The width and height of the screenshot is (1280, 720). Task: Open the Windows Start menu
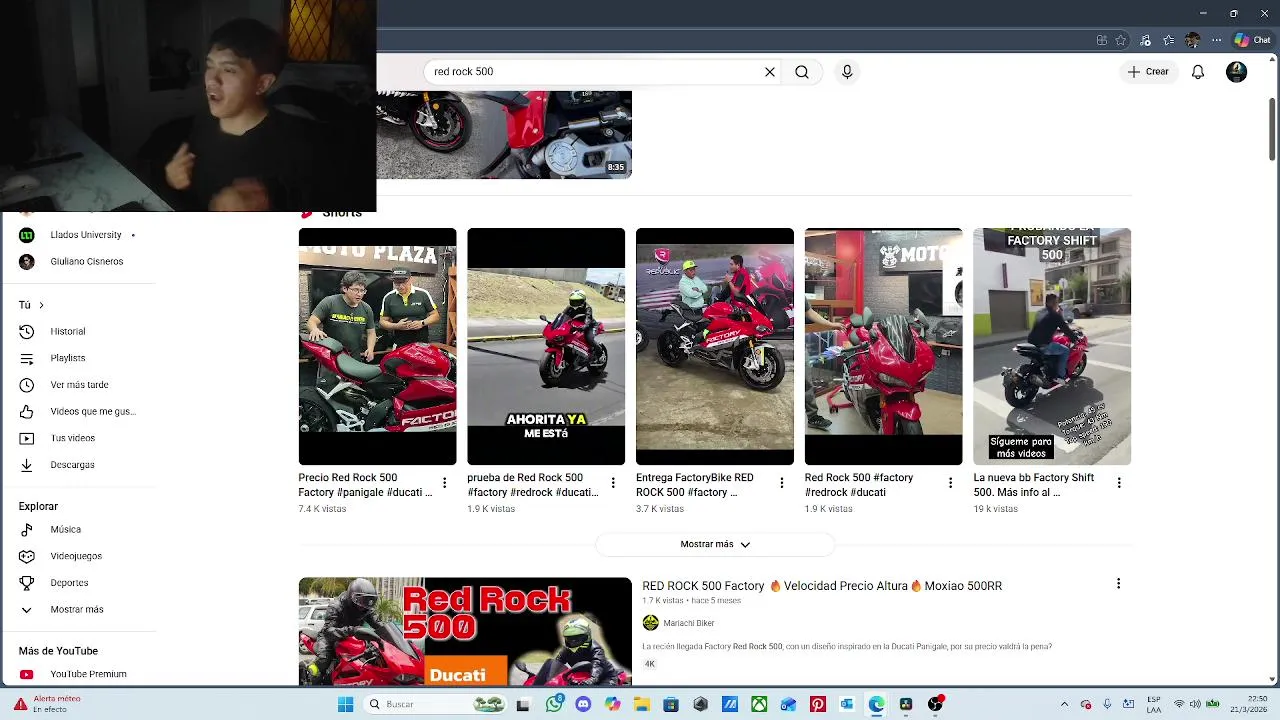345,704
